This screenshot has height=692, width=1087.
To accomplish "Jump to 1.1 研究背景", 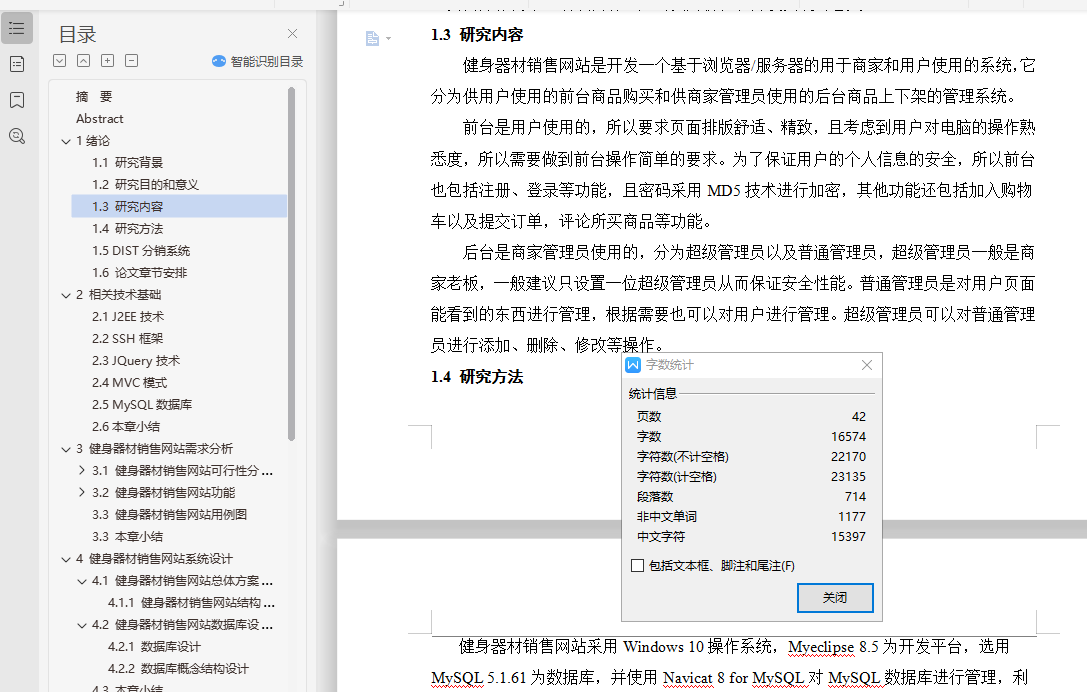I will [128, 162].
